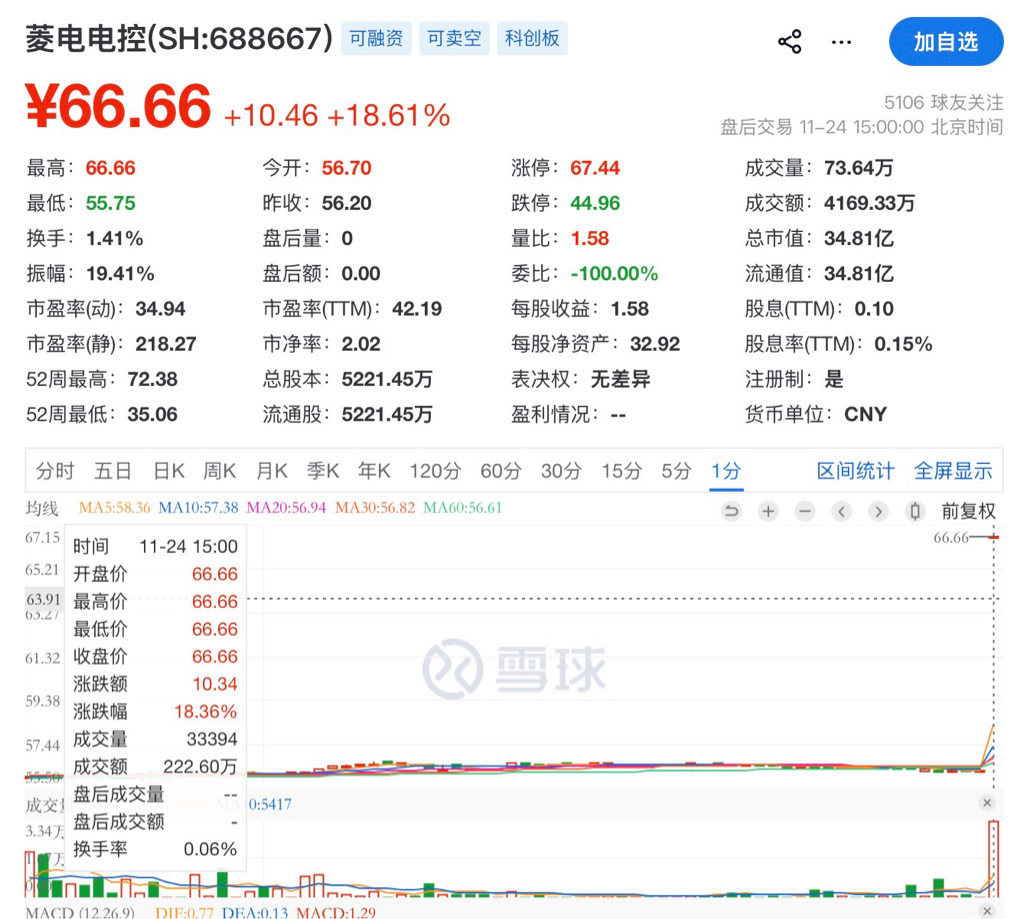This screenshot has height=919, width=1024.
Task: Click the +18.61% change percentage
Action: 389,116
